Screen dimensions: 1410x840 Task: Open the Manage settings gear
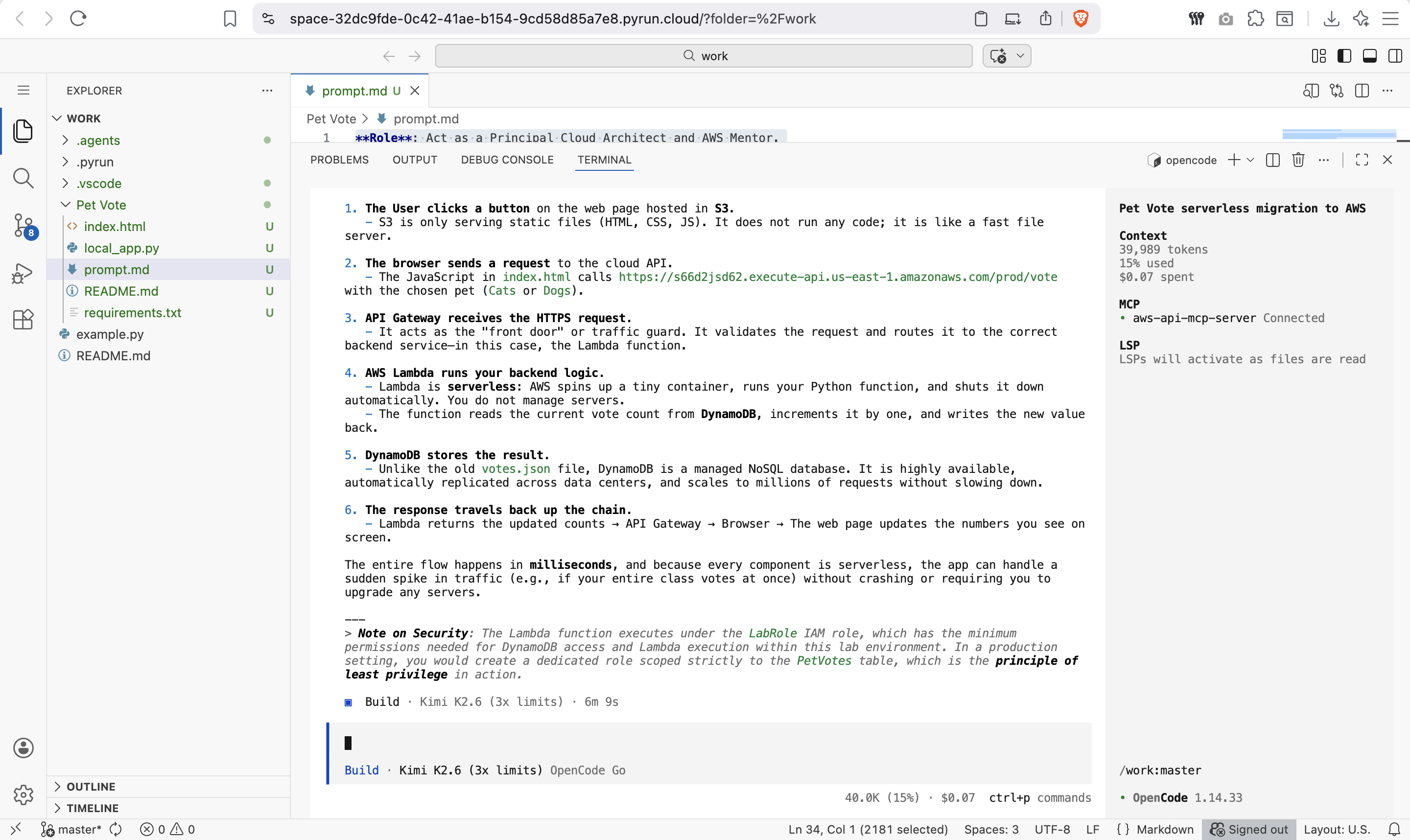tap(23, 794)
